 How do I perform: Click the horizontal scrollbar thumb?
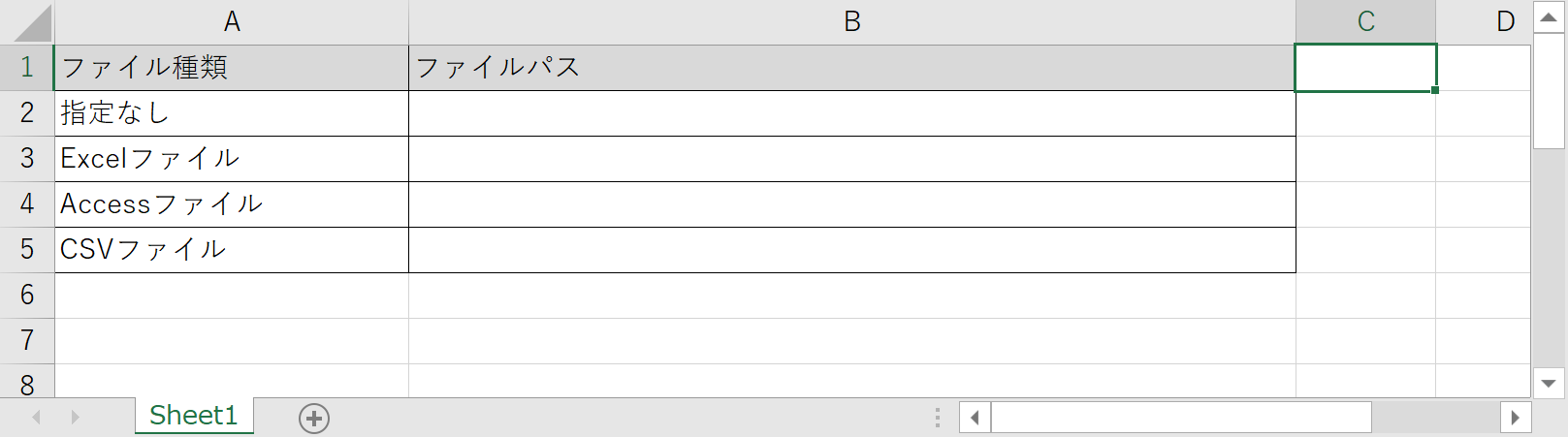coord(1180,419)
